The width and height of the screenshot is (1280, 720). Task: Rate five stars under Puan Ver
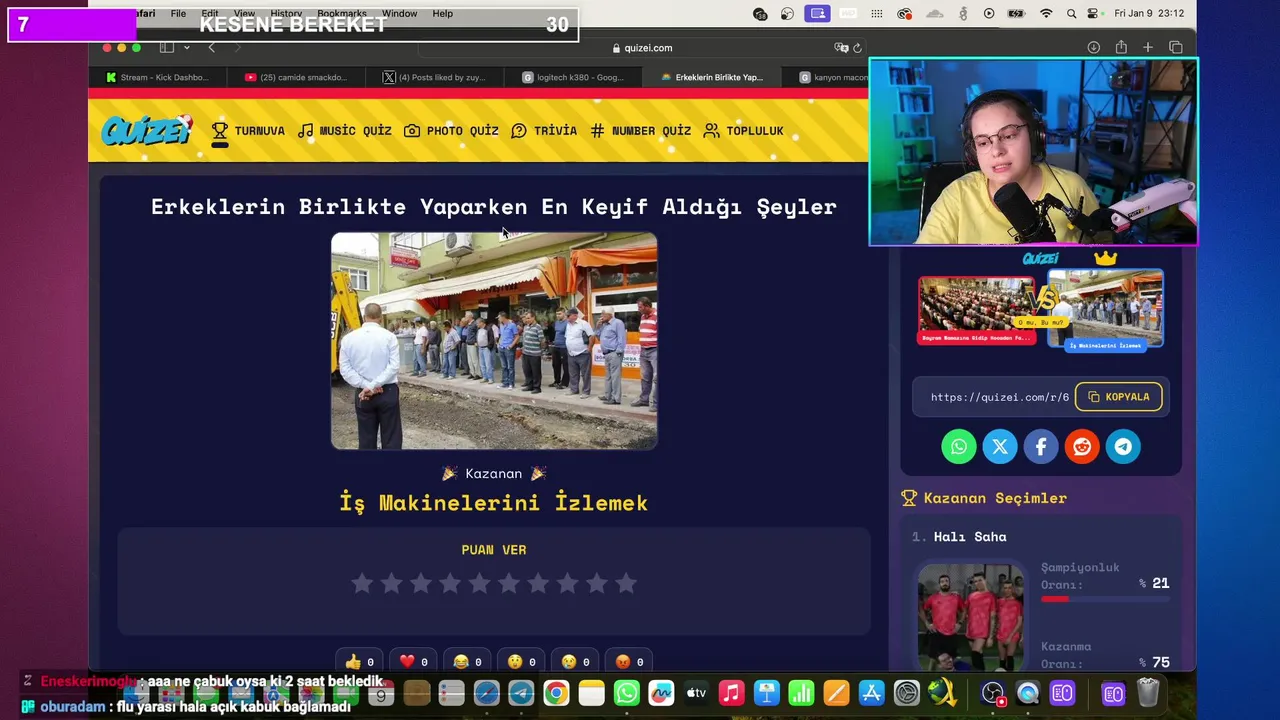click(x=479, y=583)
